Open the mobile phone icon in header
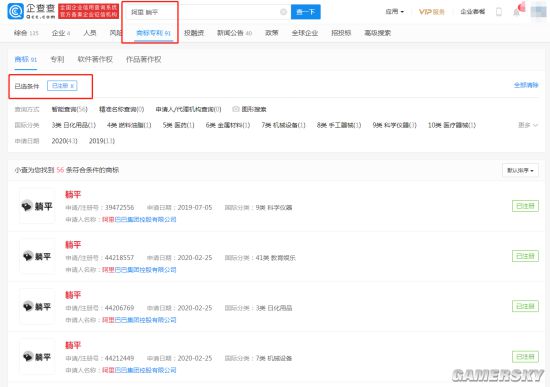The width and height of the screenshot is (550, 387). (x=499, y=12)
